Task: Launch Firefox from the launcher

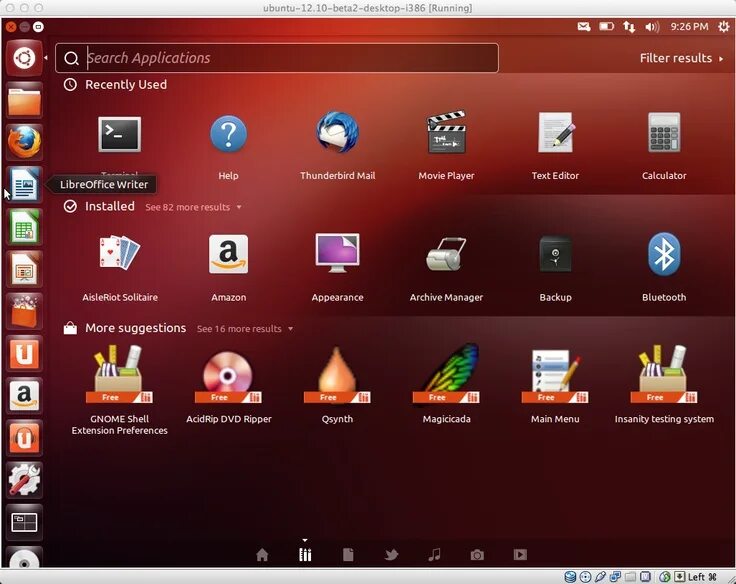Action: [x=24, y=142]
